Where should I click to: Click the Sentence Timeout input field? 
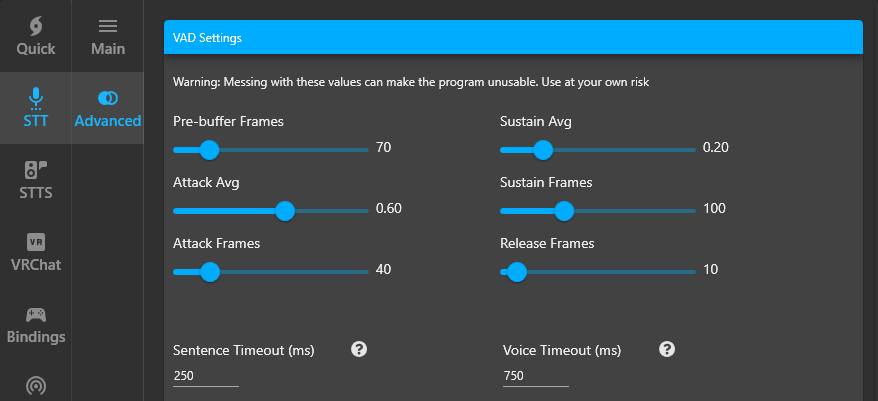(206, 376)
